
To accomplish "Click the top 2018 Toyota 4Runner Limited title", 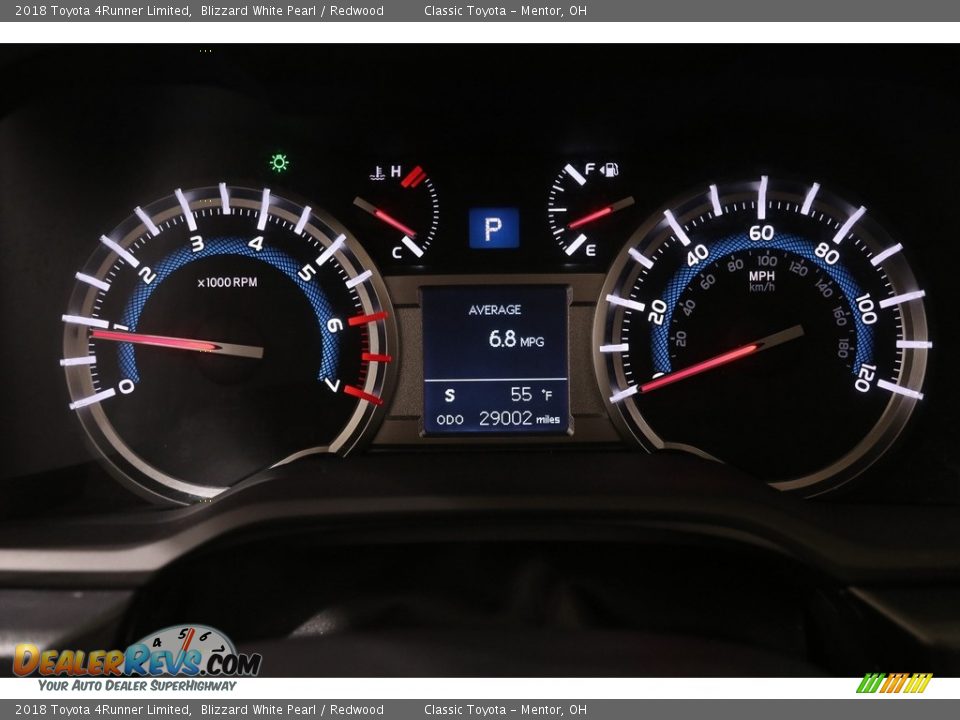I will click(x=102, y=11).
